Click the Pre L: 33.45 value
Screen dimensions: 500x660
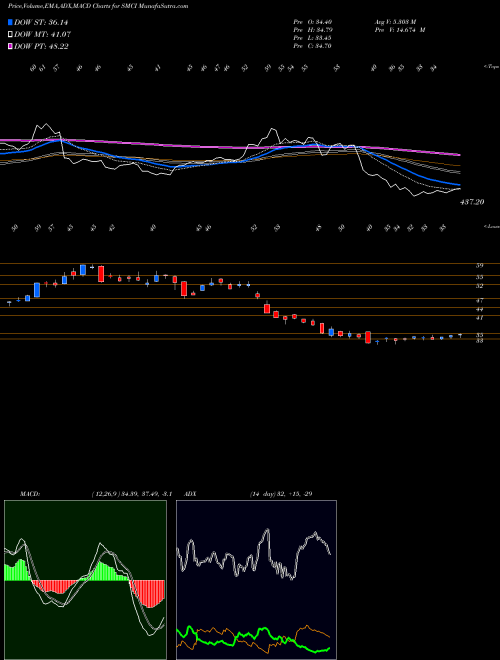(313, 38)
